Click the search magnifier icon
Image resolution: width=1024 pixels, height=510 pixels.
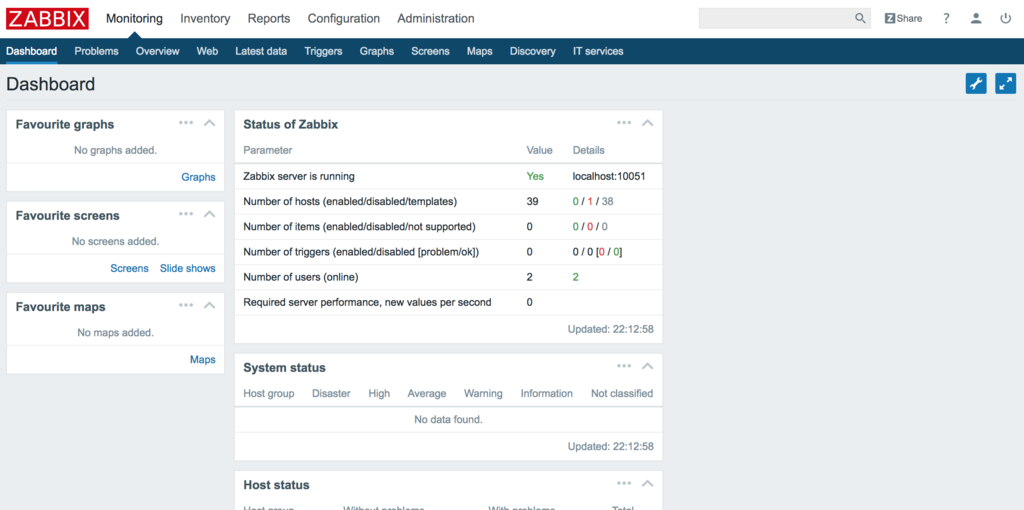[860, 18]
